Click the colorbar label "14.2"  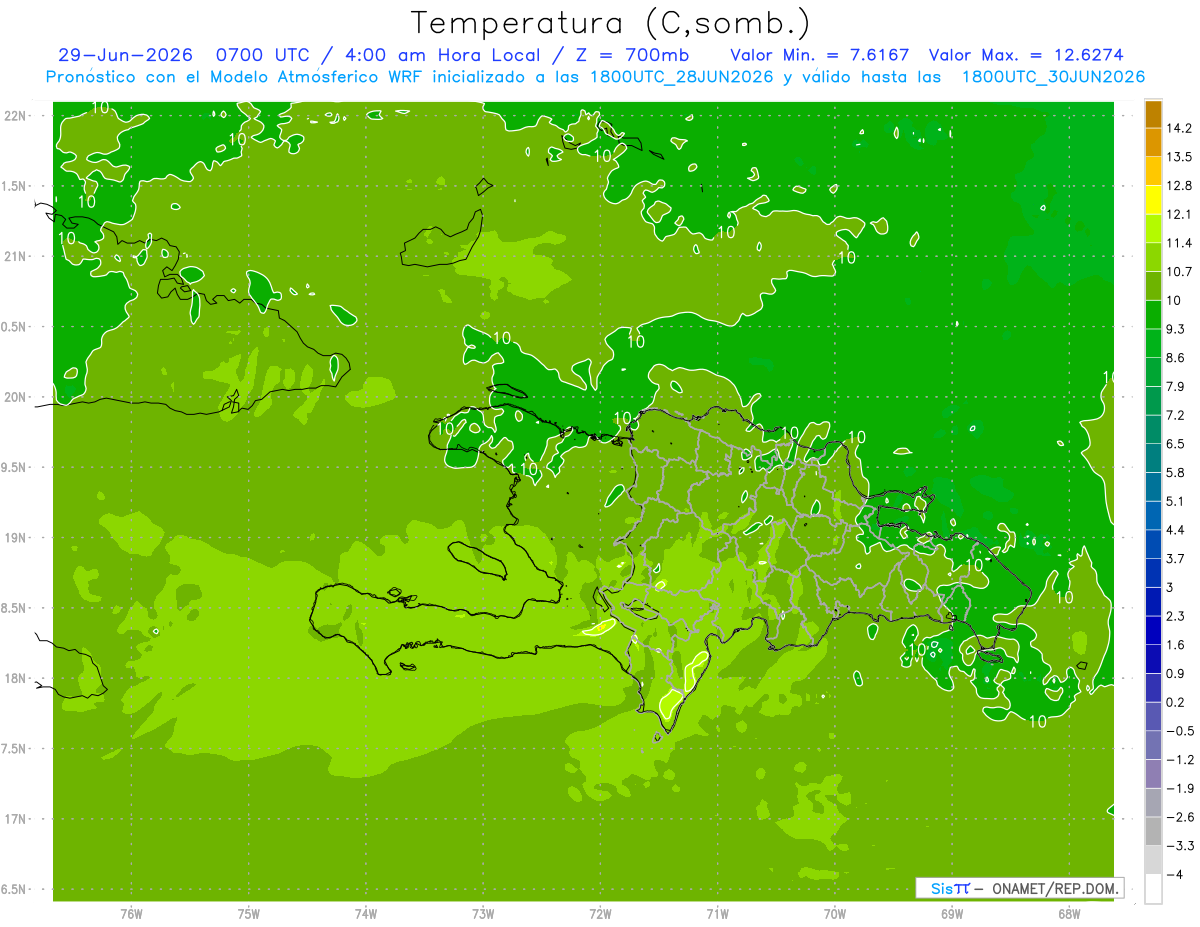[1179, 128]
